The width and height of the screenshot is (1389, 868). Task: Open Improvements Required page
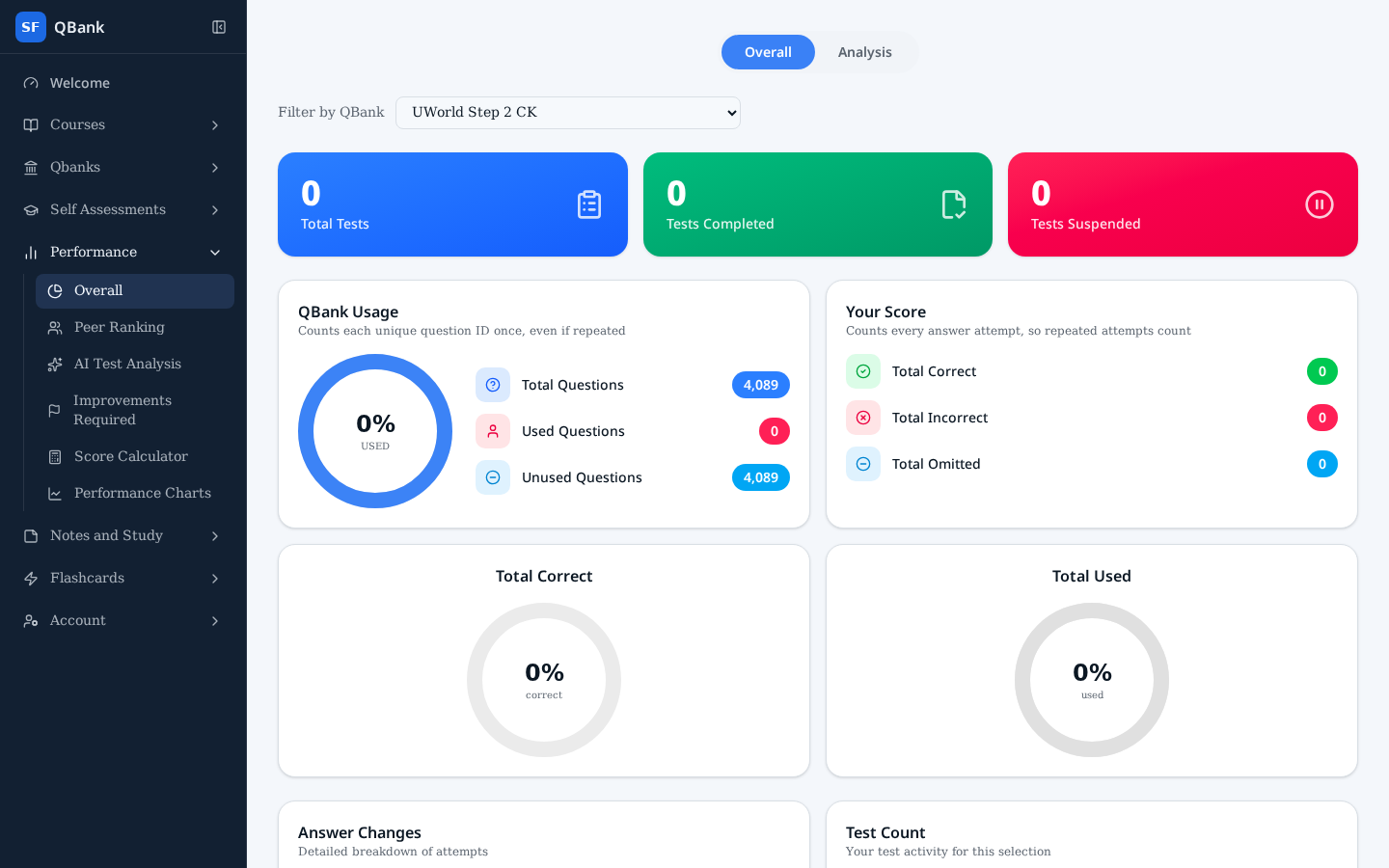pos(135,411)
